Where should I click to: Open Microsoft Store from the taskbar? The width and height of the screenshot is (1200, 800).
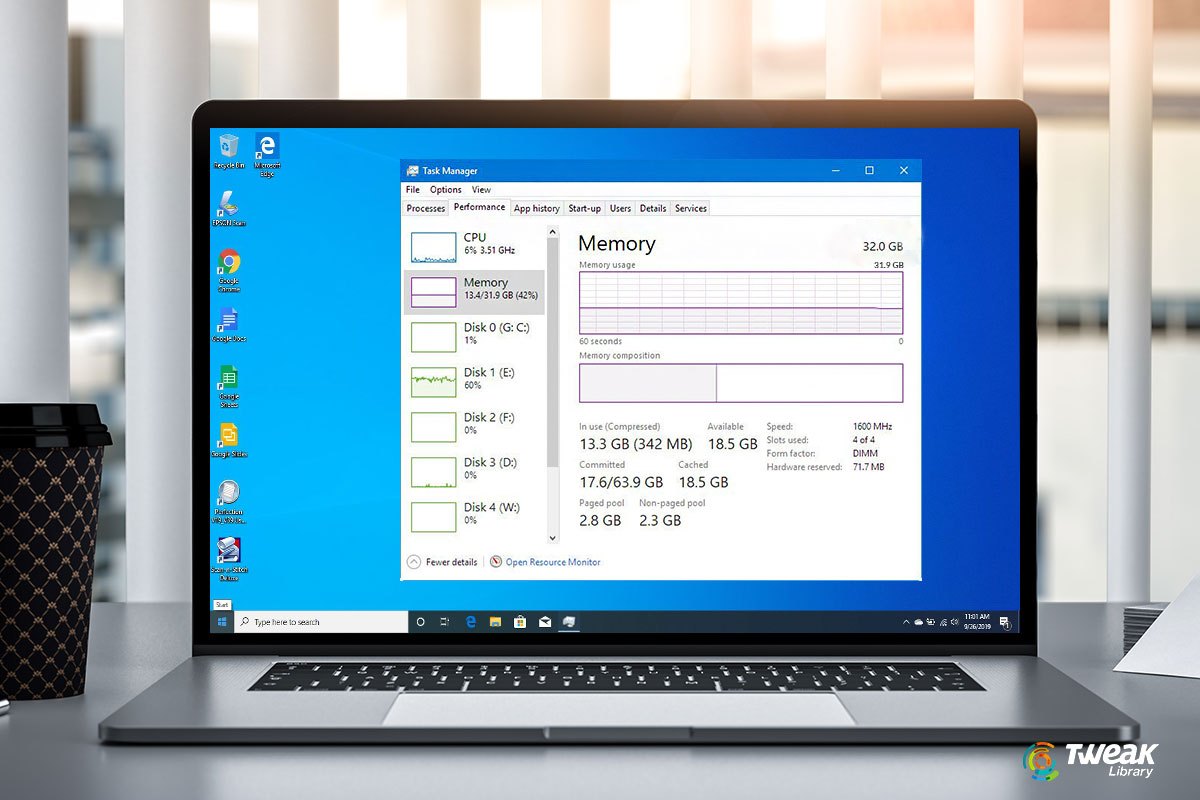coord(520,621)
